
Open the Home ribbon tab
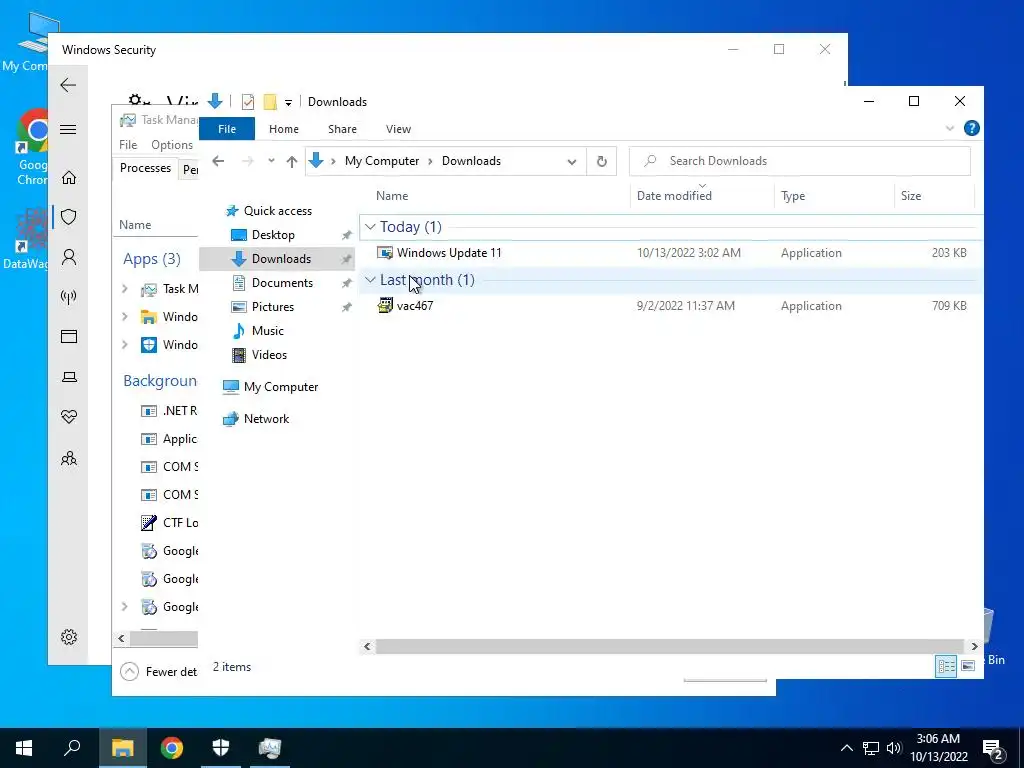coord(283,129)
